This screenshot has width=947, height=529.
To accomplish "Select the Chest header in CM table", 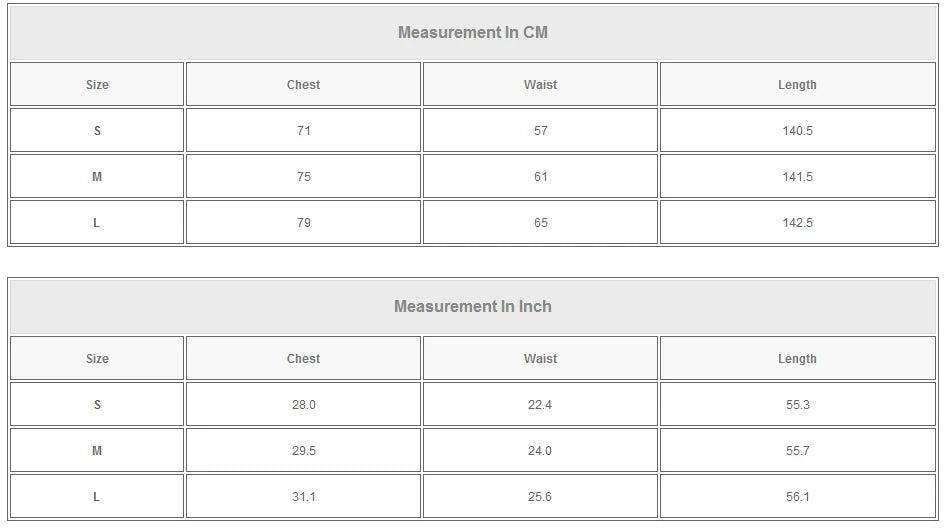I will click(x=303, y=85).
